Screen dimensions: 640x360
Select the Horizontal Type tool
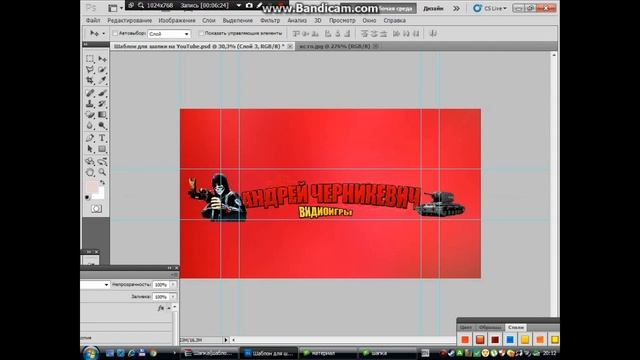coord(102,138)
